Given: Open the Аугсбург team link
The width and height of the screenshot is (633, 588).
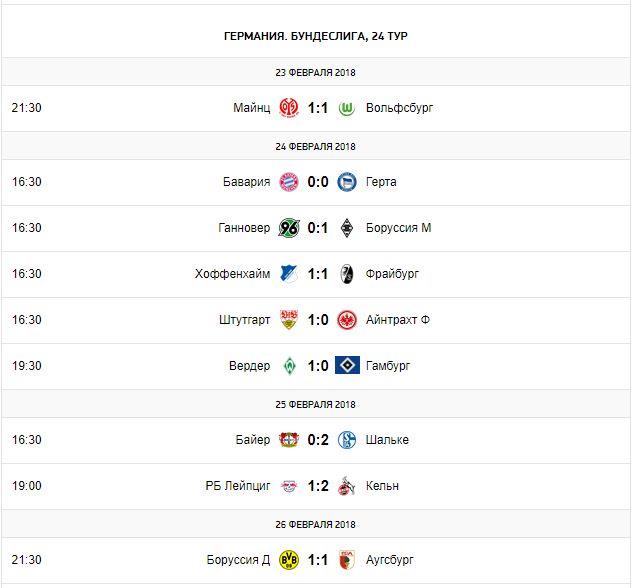Looking at the screenshot, I should pyautogui.click(x=390, y=560).
